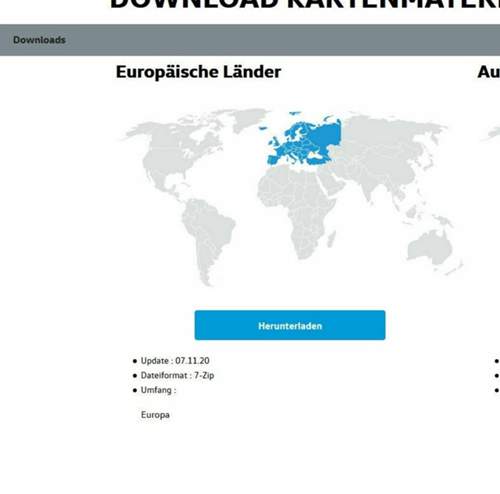
Task: Click the Dateiformat : 7-Zip list entry
Action: point(177,375)
